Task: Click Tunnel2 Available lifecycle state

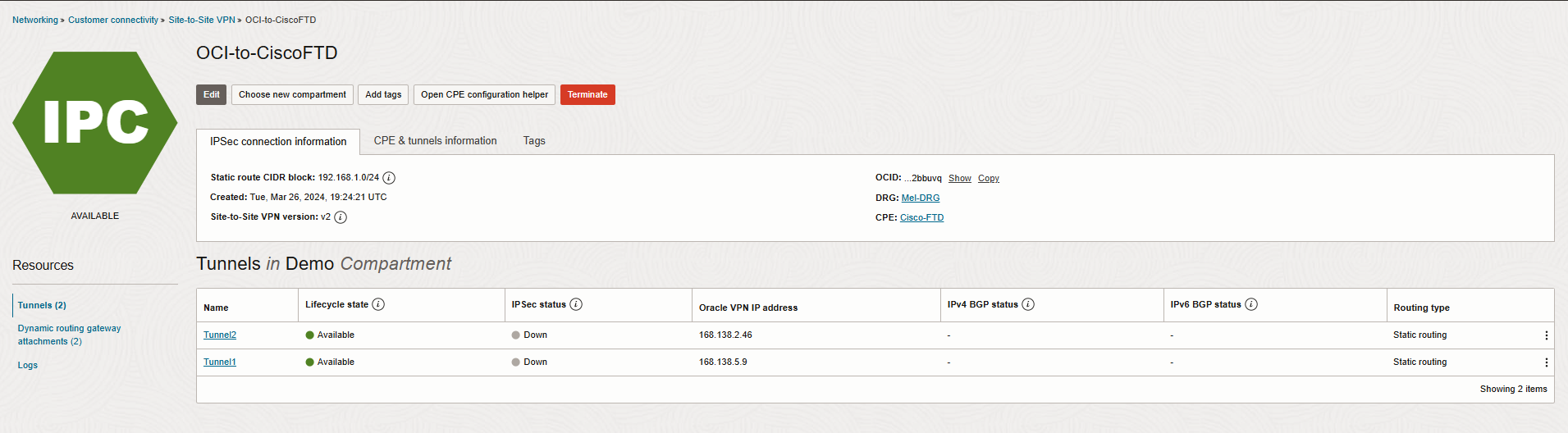Action: coord(330,335)
